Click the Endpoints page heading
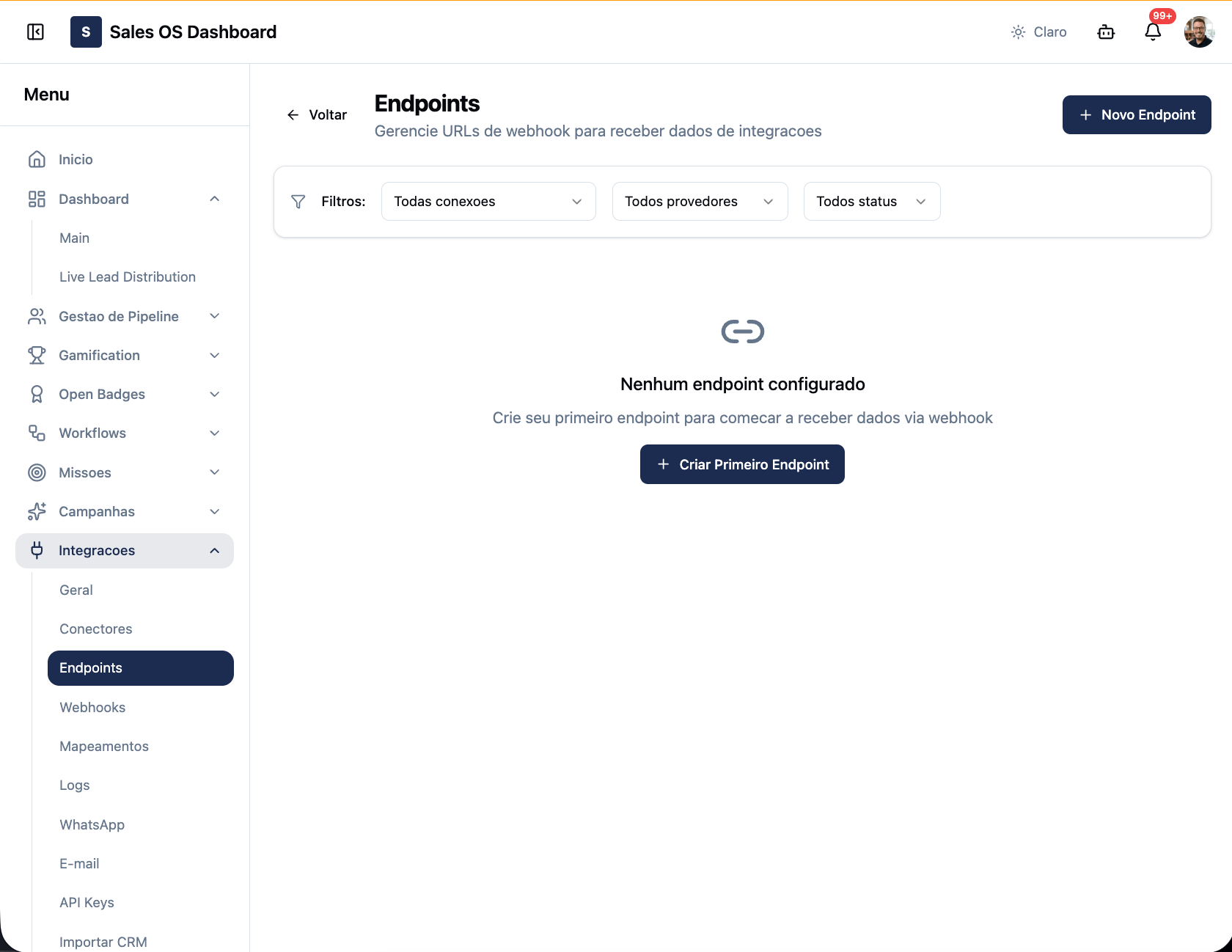The height and width of the screenshot is (952, 1232). (x=427, y=103)
